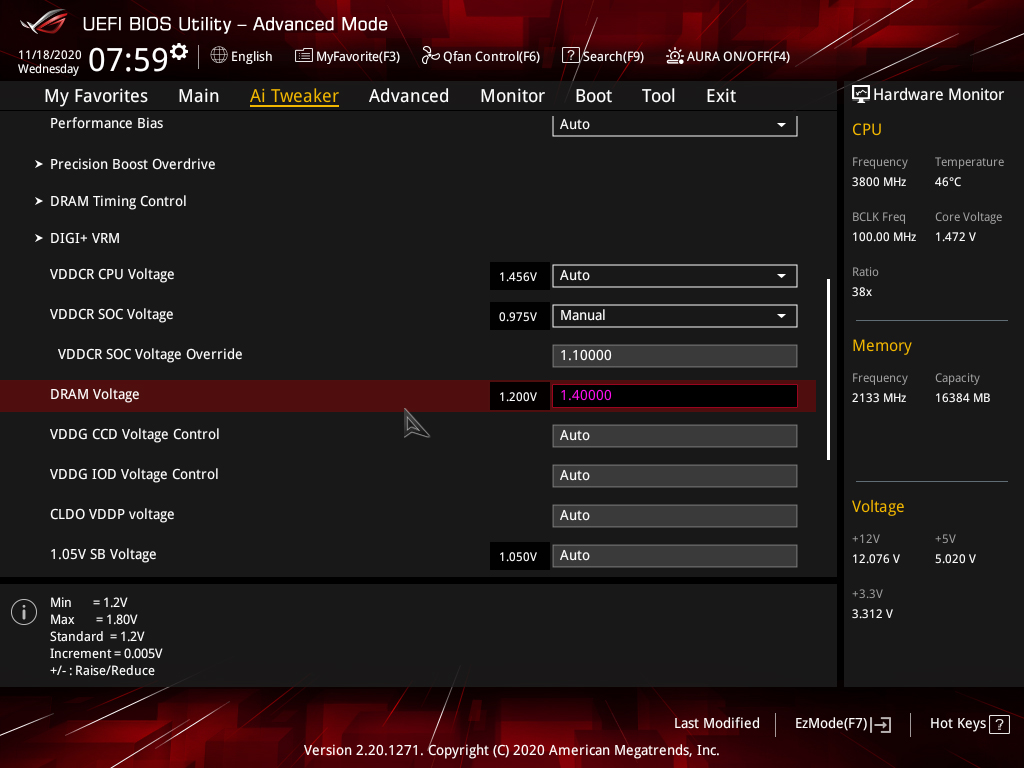Click the settings list scrollbar
1024x768 pixels.
coord(828,370)
